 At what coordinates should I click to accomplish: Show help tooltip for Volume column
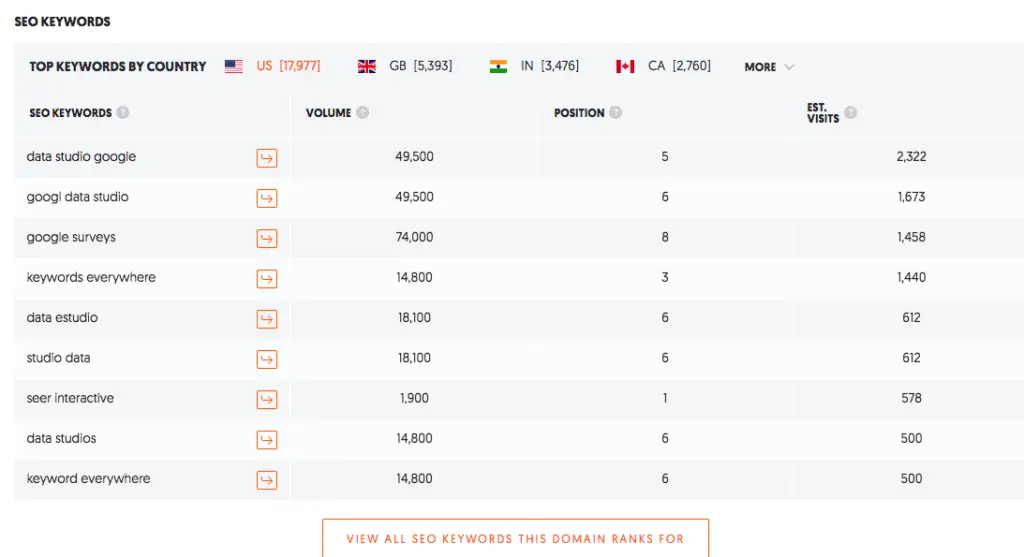(362, 112)
